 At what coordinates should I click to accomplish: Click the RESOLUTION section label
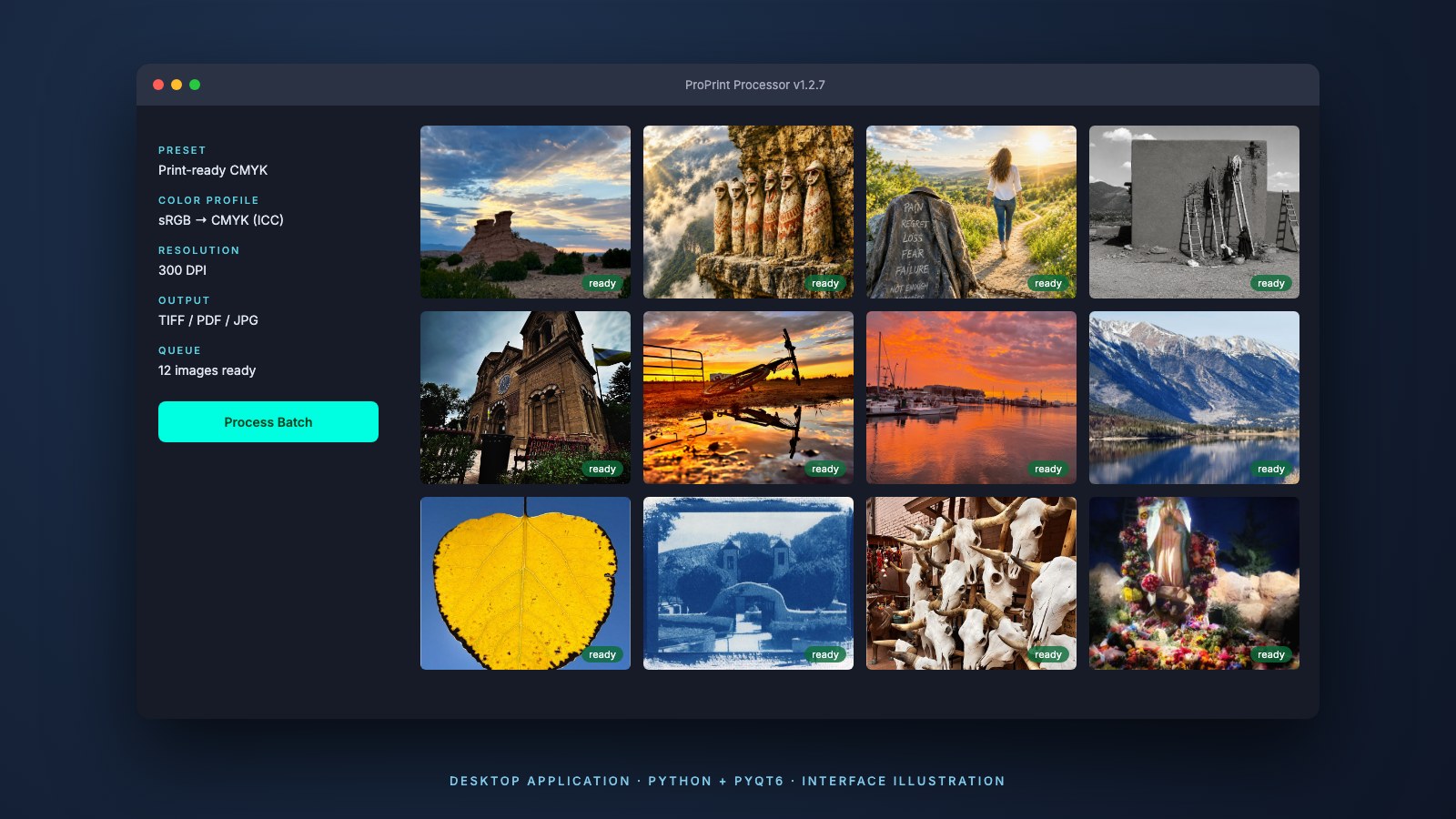pos(199,250)
